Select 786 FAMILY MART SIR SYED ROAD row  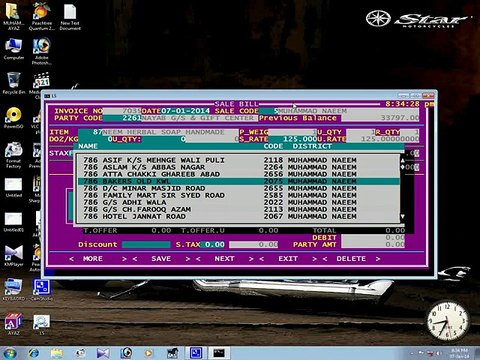[239, 195]
